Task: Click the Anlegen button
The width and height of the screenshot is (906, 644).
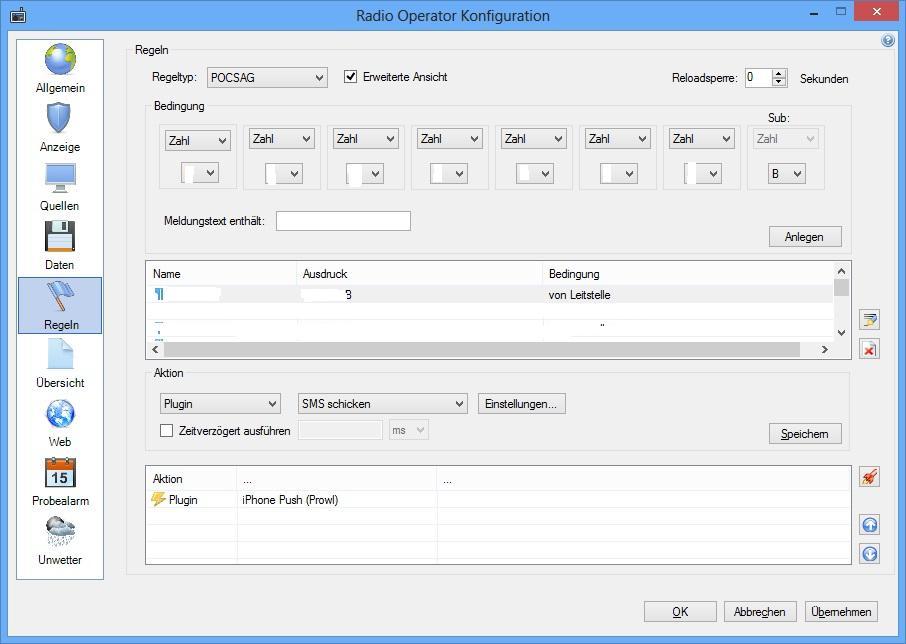Action: [x=804, y=237]
